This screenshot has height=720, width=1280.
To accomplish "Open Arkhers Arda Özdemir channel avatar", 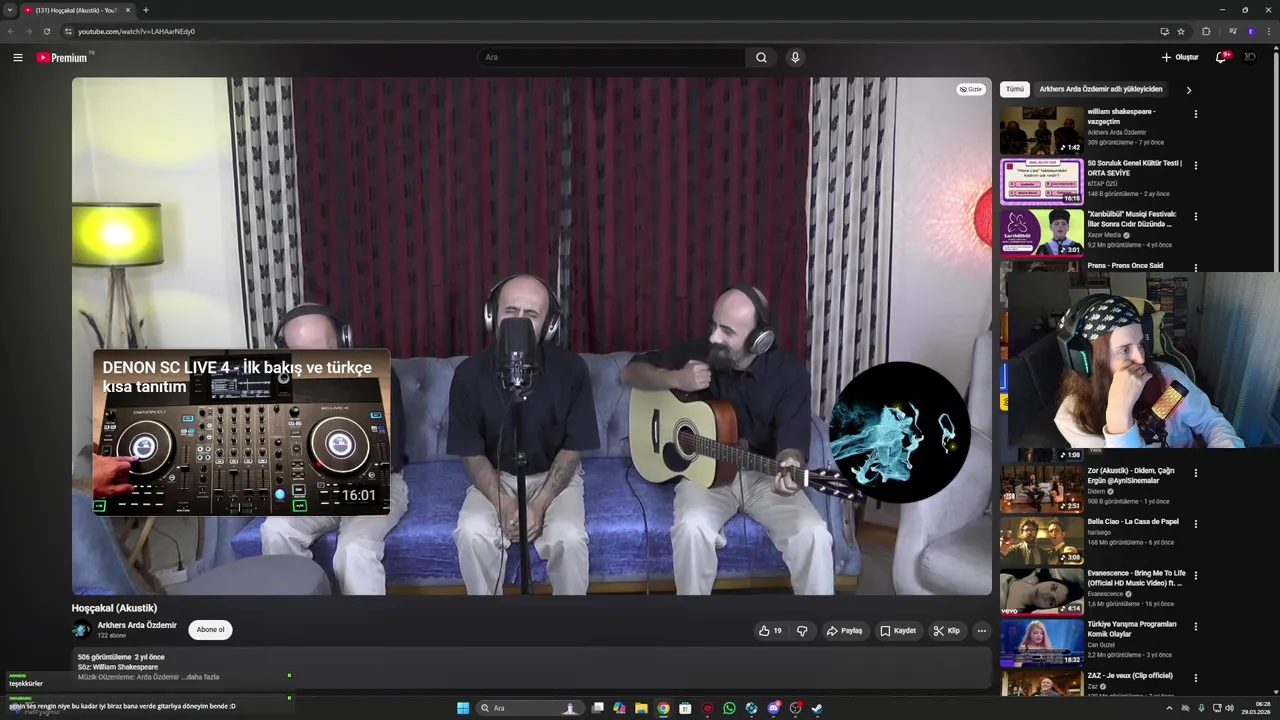I will pos(81,629).
